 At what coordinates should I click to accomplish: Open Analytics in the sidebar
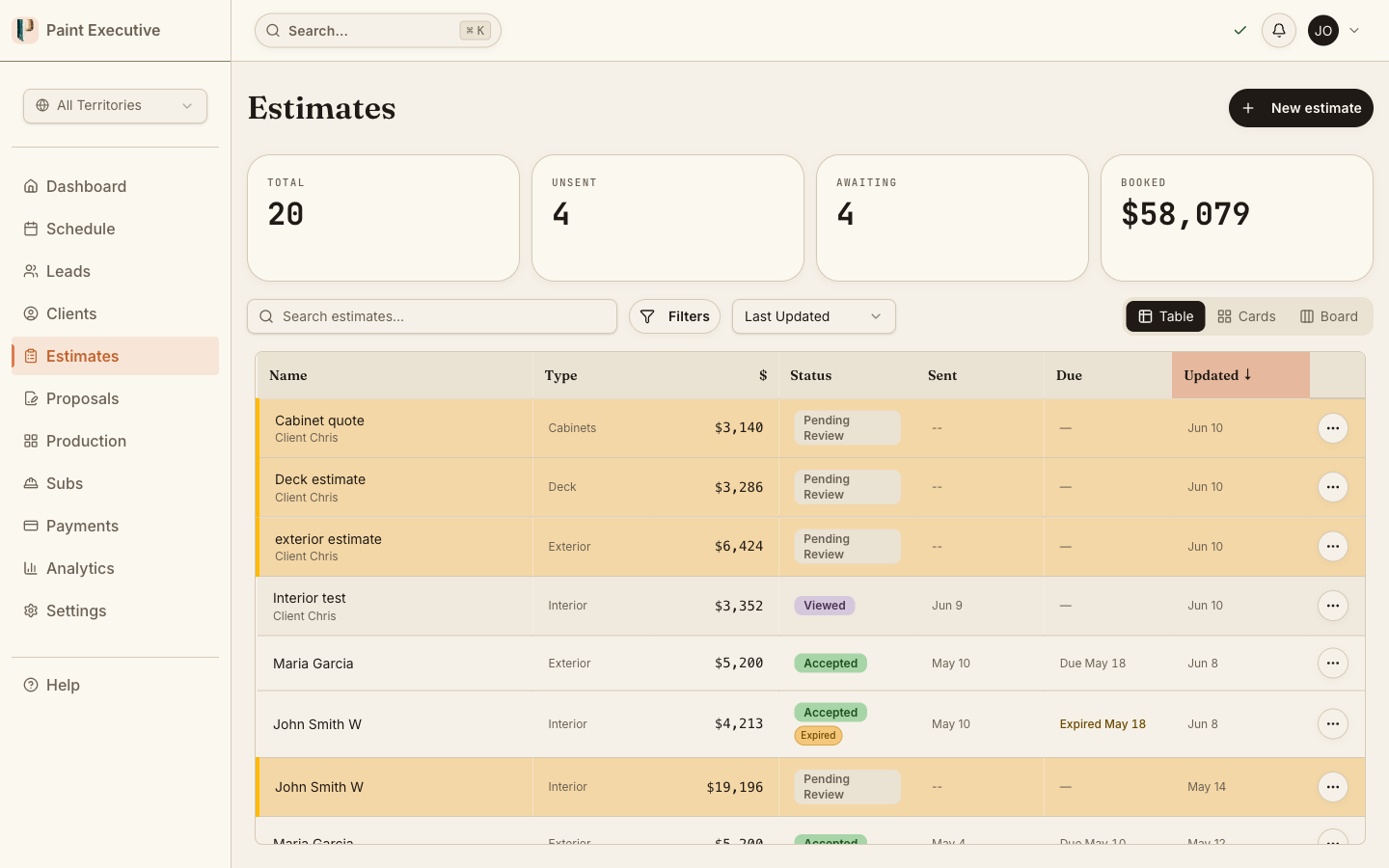pos(115,568)
